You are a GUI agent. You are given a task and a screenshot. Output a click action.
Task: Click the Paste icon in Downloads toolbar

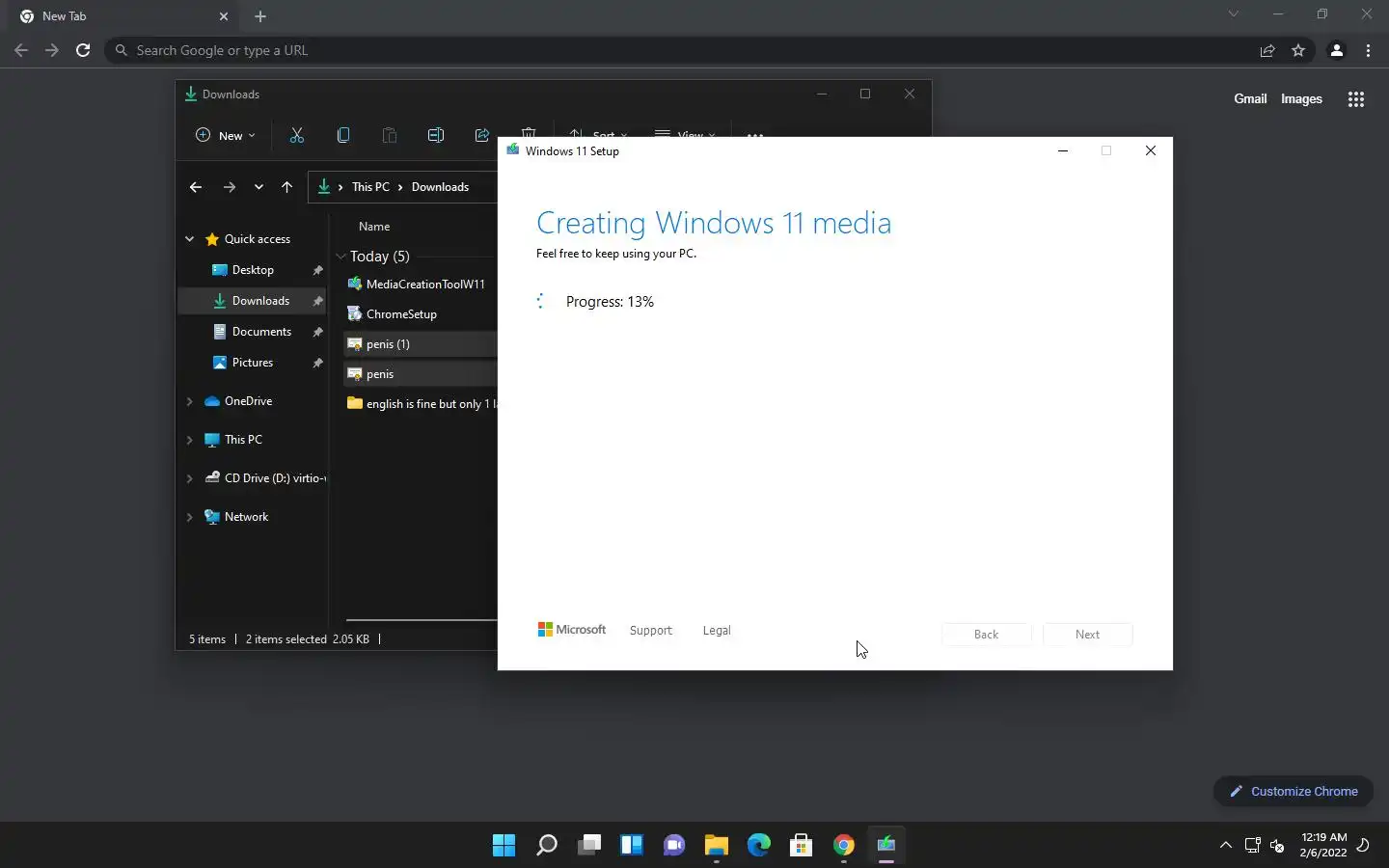(390, 135)
